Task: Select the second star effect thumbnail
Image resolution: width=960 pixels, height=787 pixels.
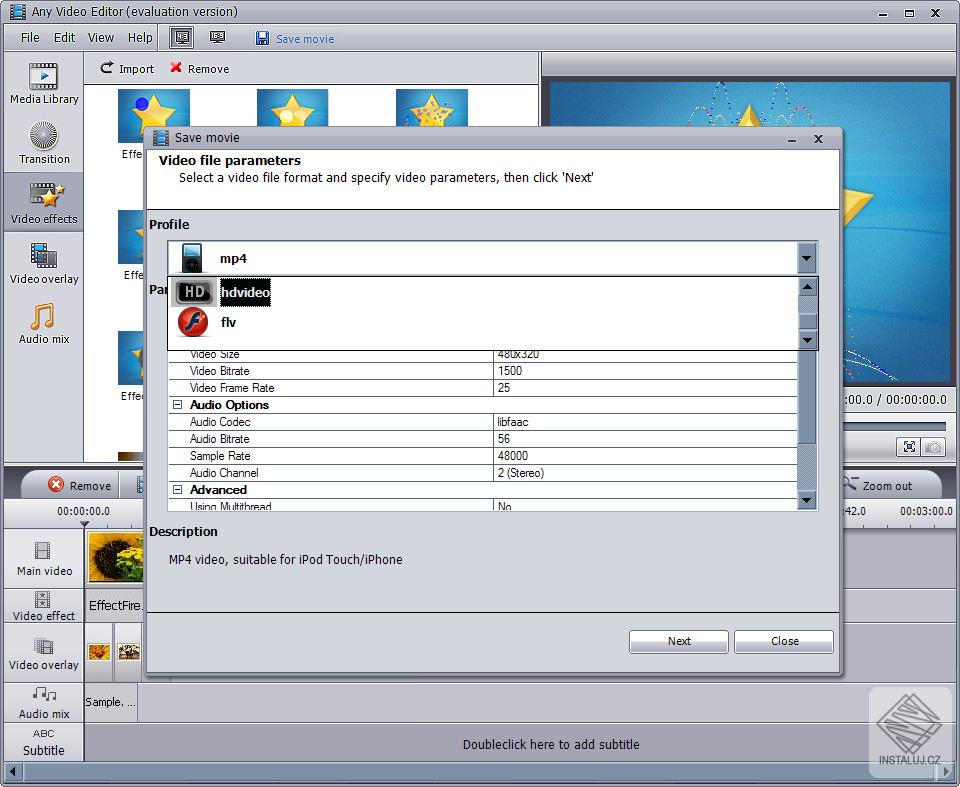Action: [x=292, y=108]
